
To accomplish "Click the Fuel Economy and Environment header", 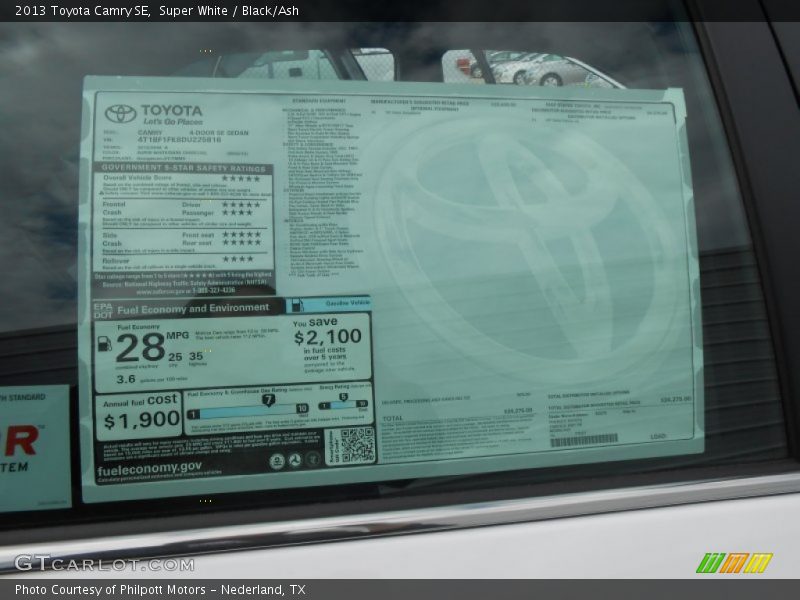I will click(193, 309).
